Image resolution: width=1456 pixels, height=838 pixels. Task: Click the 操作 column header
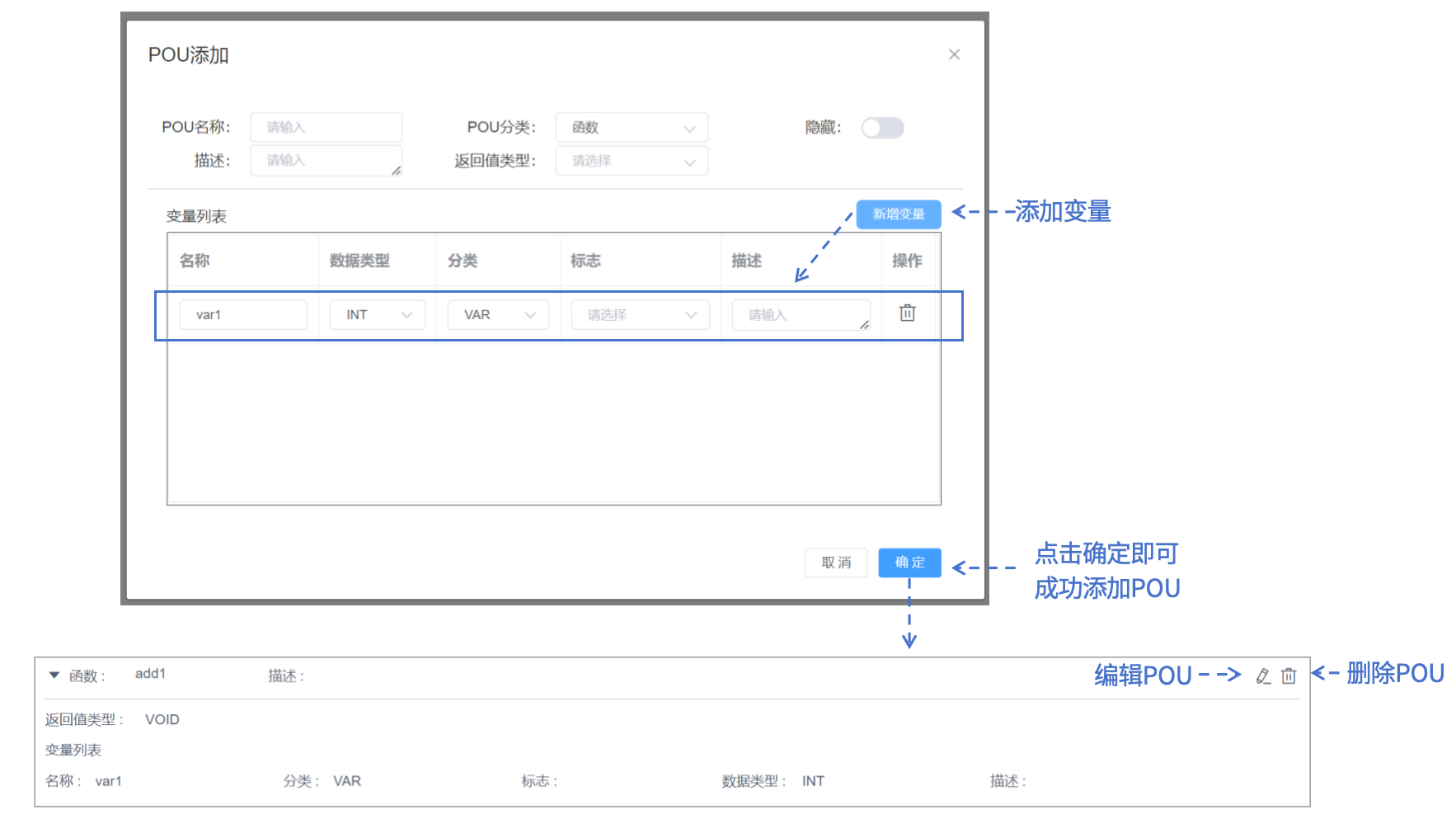[907, 261]
